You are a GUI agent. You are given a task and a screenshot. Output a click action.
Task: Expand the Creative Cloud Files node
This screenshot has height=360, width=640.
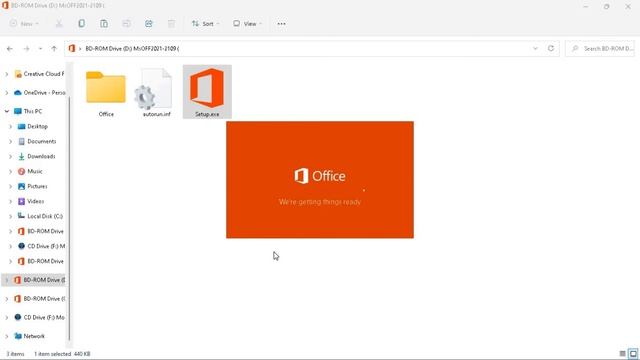click(7, 74)
